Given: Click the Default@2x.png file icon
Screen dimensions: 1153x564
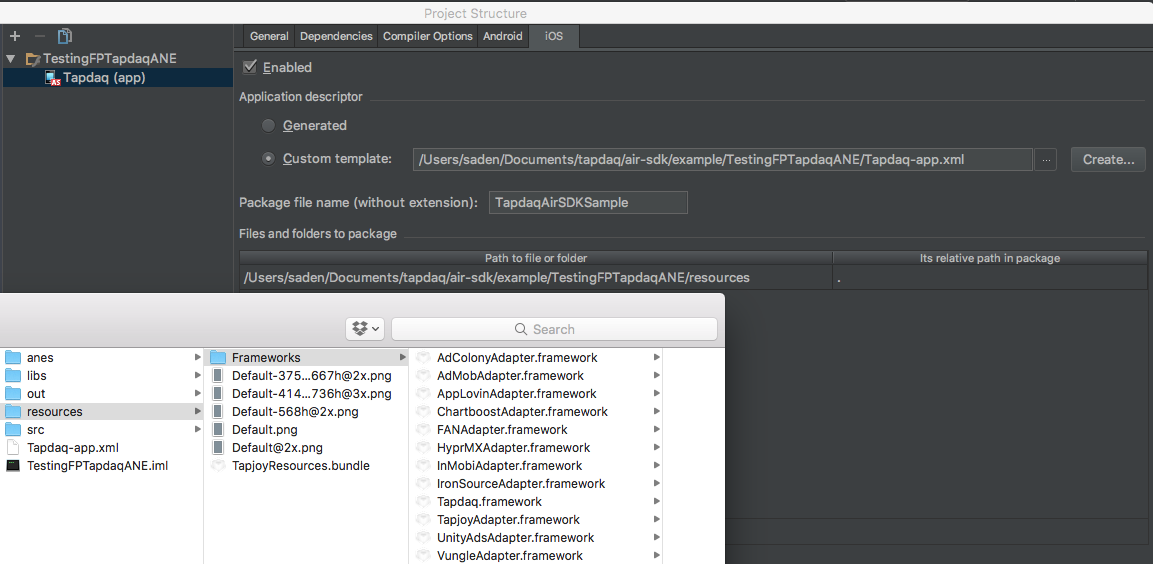Looking at the screenshot, I should (218, 448).
